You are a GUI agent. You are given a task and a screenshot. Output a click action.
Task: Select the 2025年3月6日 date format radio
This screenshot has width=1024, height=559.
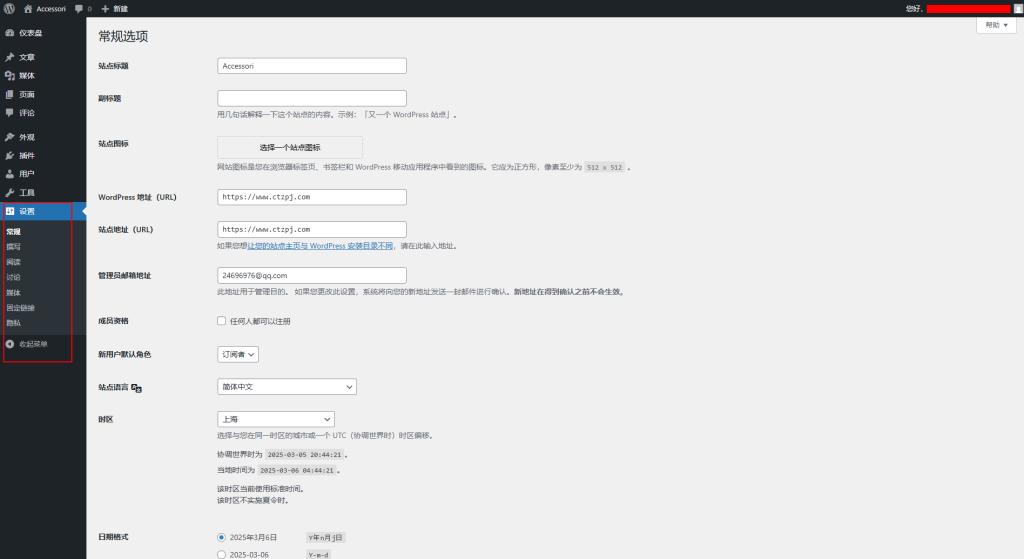[221, 537]
